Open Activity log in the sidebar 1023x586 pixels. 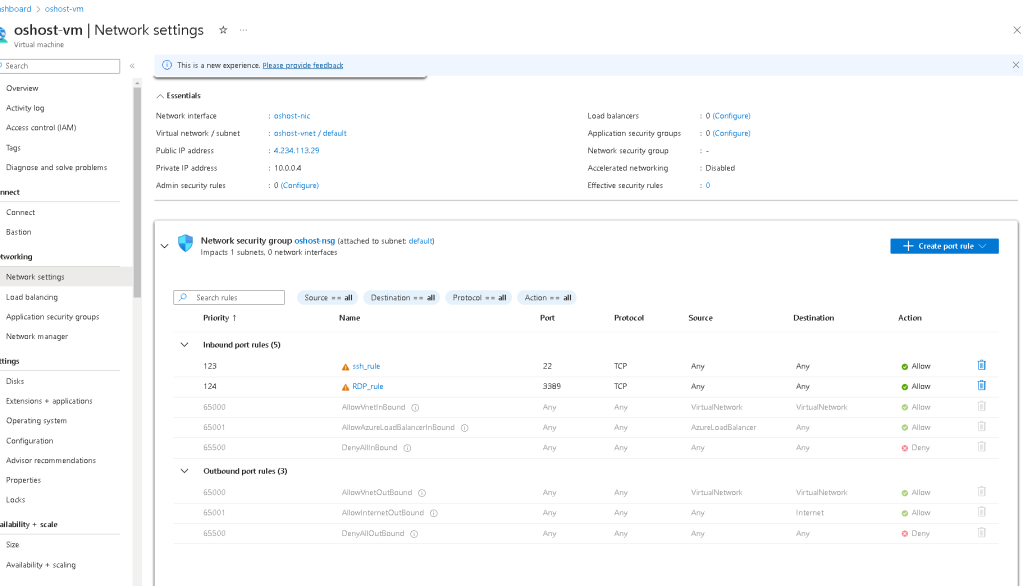click(25, 108)
